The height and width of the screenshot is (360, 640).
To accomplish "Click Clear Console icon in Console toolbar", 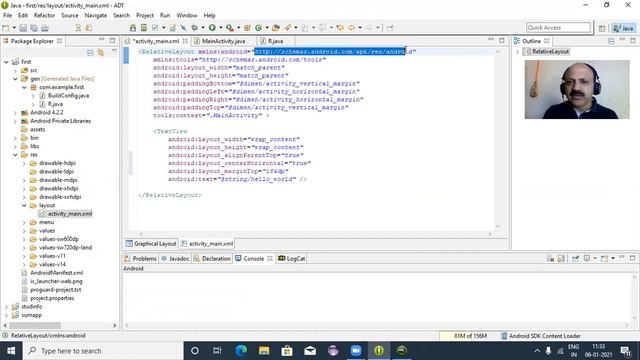I will pos(550,258).
